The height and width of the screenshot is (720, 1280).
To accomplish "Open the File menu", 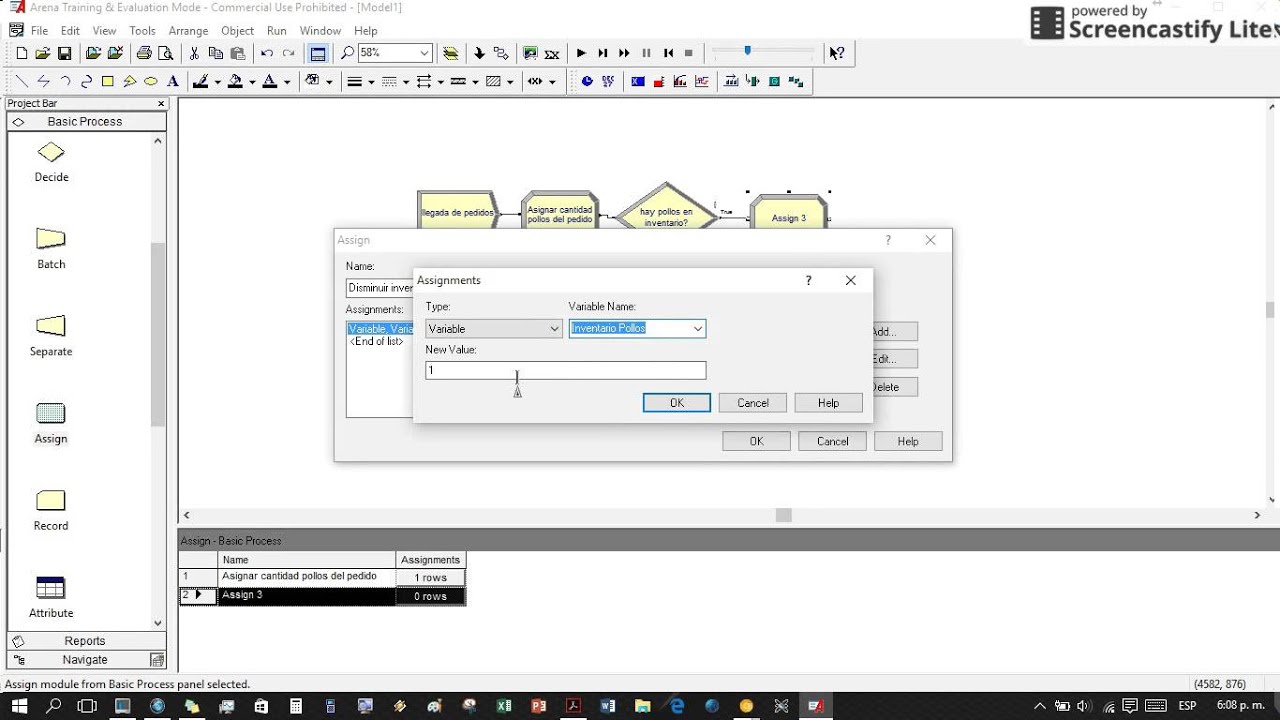I will (39, 31).
